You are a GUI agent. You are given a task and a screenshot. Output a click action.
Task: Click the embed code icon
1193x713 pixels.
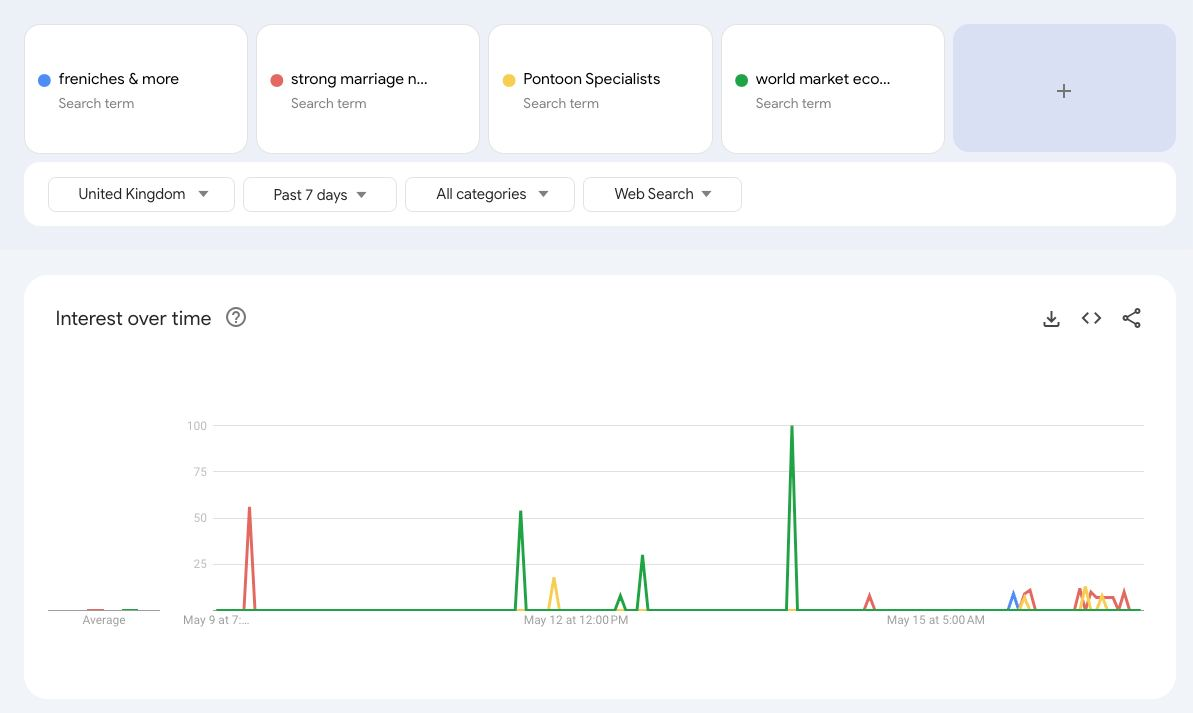coord(1091,318)
